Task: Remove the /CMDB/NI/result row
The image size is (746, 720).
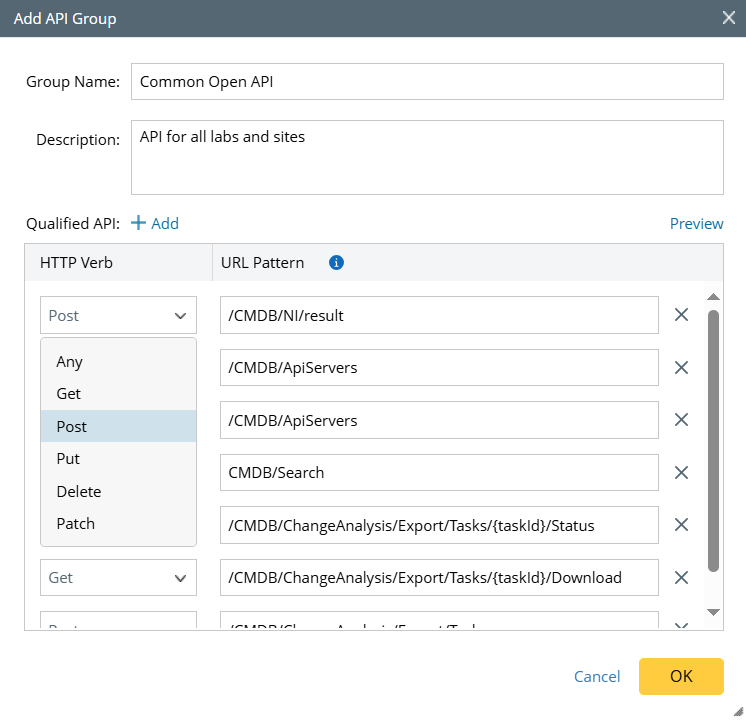Action: click(x=681, y=315)
